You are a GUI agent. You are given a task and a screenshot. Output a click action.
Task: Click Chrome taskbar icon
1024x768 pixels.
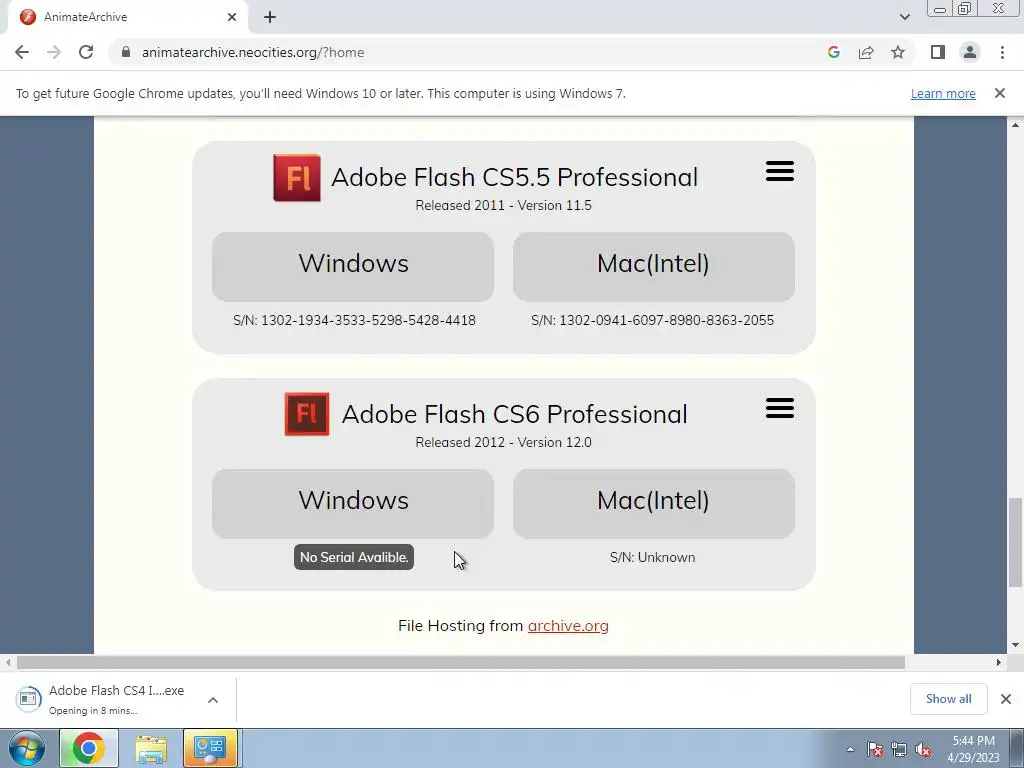pyautogui.click(x=89, y=748)
